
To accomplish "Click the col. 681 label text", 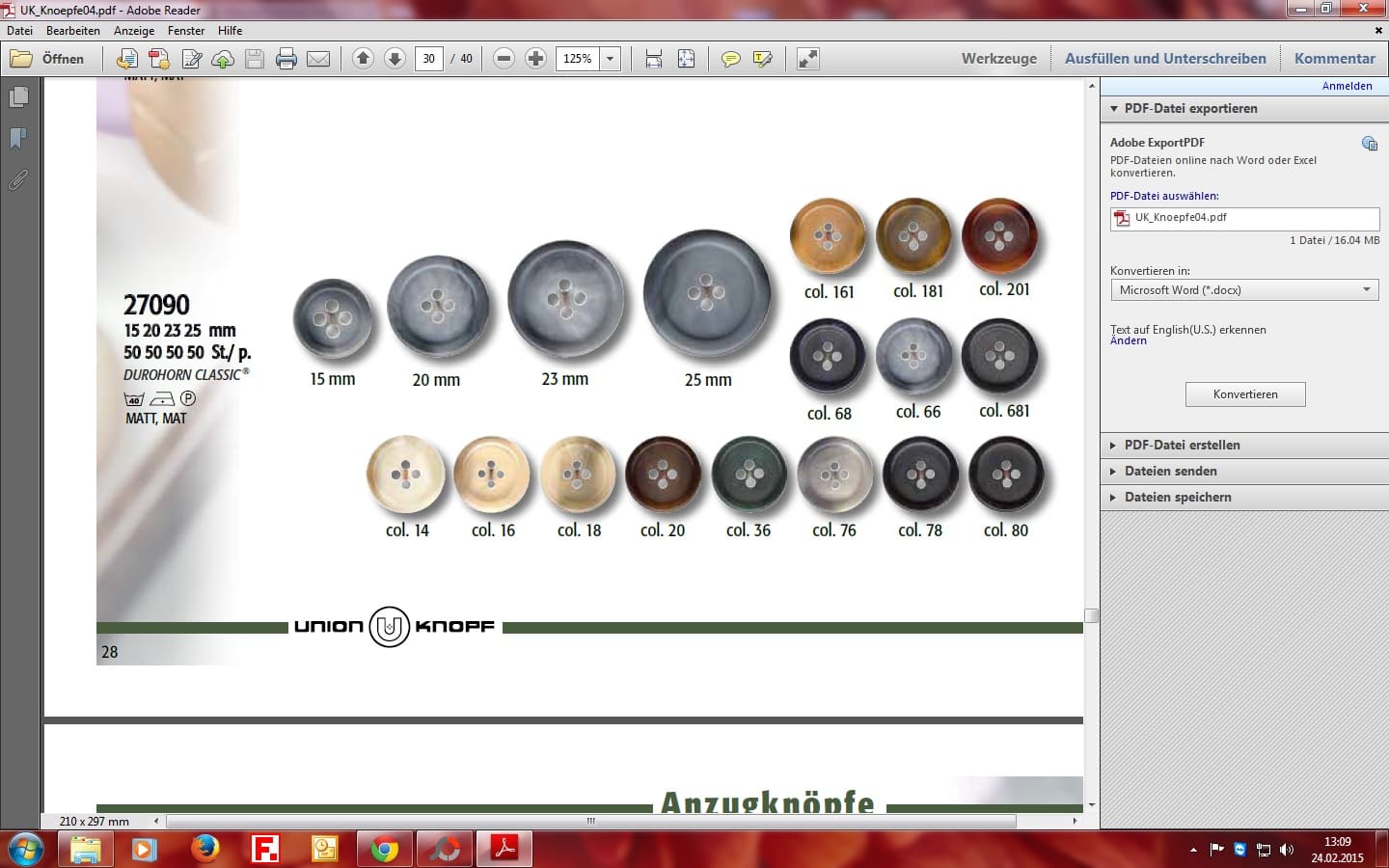I will tap(1004, 411).
